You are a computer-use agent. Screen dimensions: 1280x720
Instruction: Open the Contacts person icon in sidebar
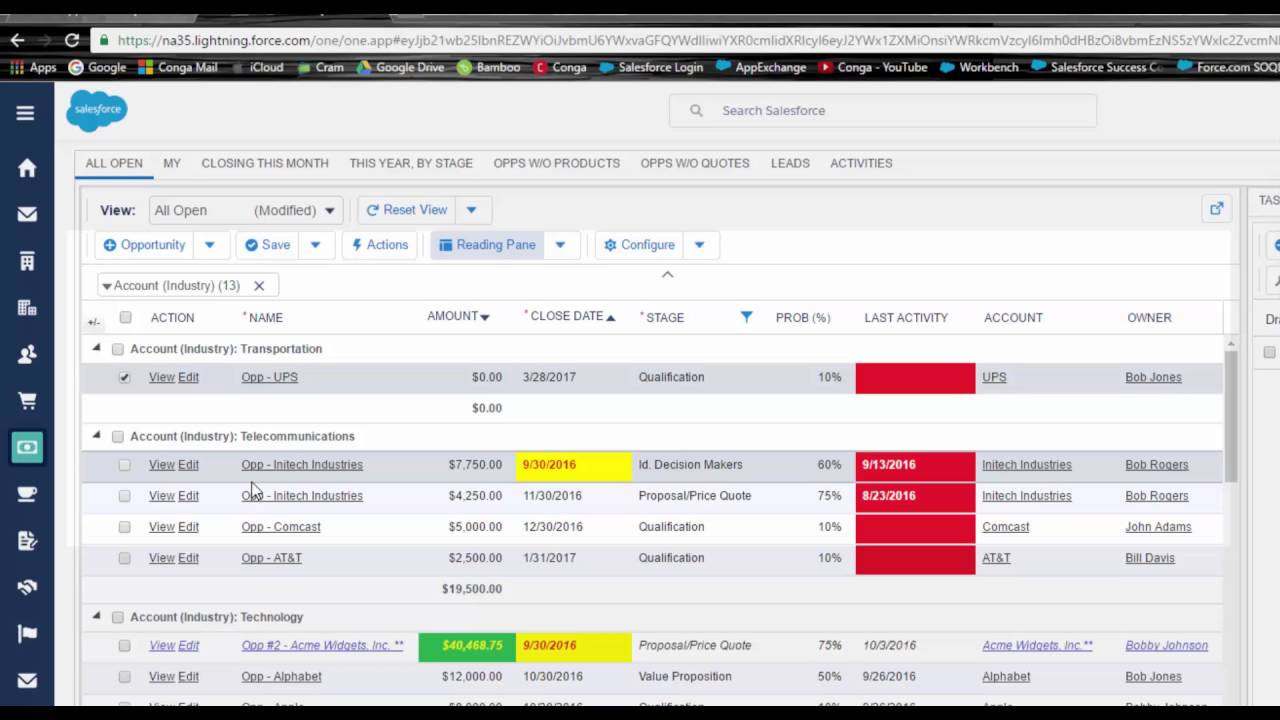point(27,354)
